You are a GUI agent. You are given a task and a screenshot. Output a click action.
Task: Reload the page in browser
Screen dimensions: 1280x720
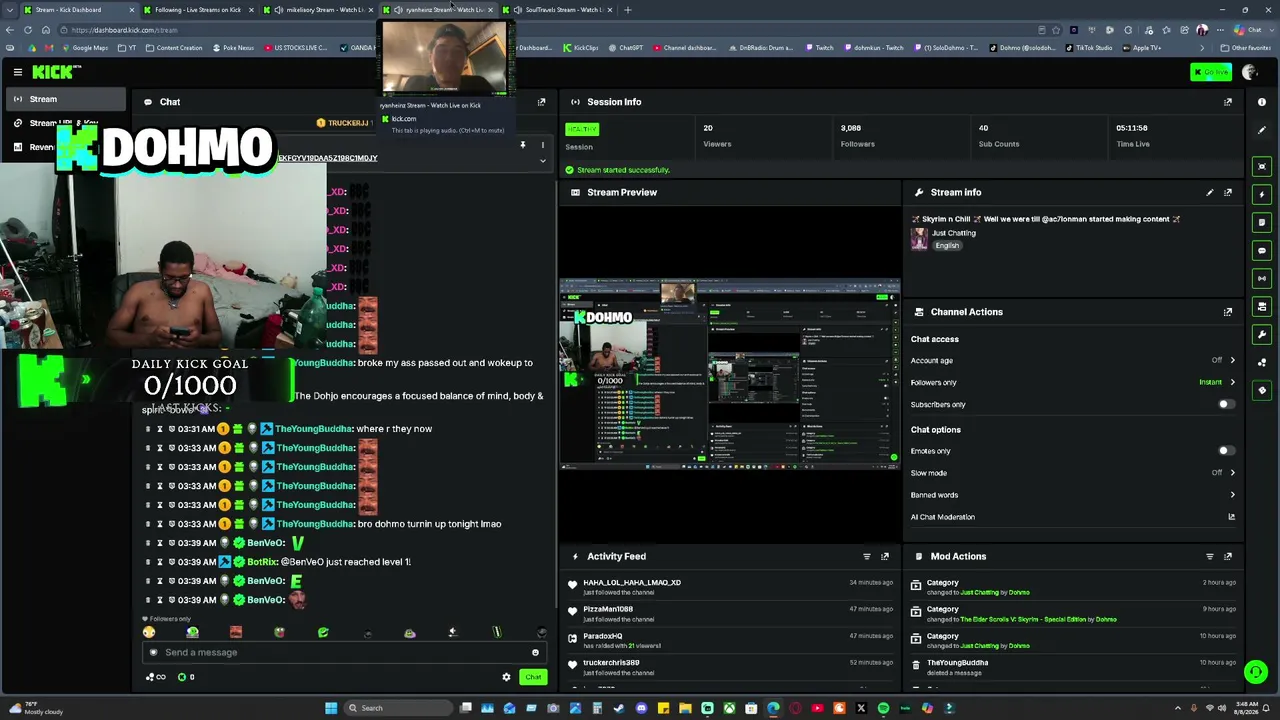28,30
